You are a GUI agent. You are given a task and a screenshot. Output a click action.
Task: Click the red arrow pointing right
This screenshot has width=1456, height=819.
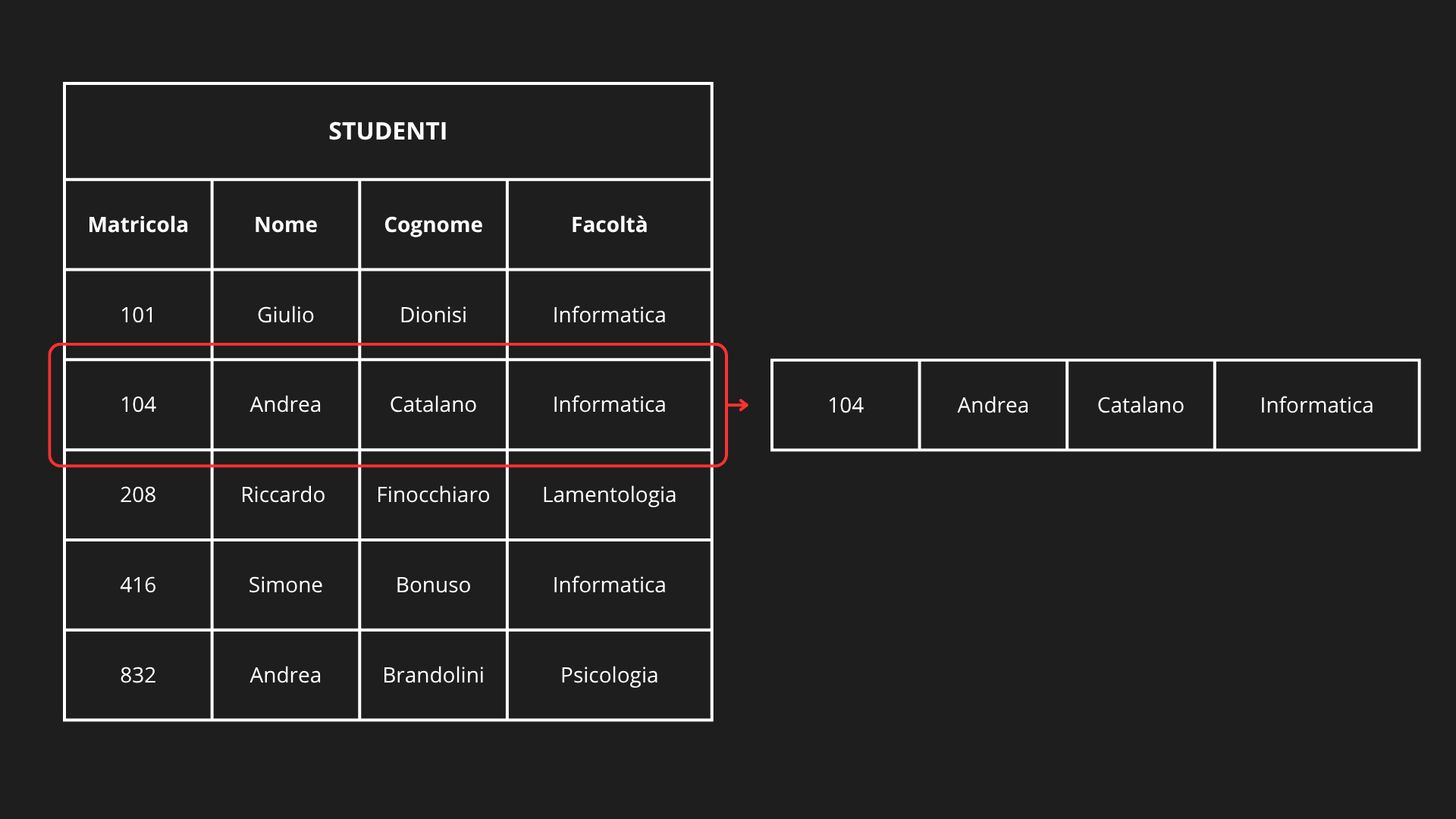click(739, 405)
